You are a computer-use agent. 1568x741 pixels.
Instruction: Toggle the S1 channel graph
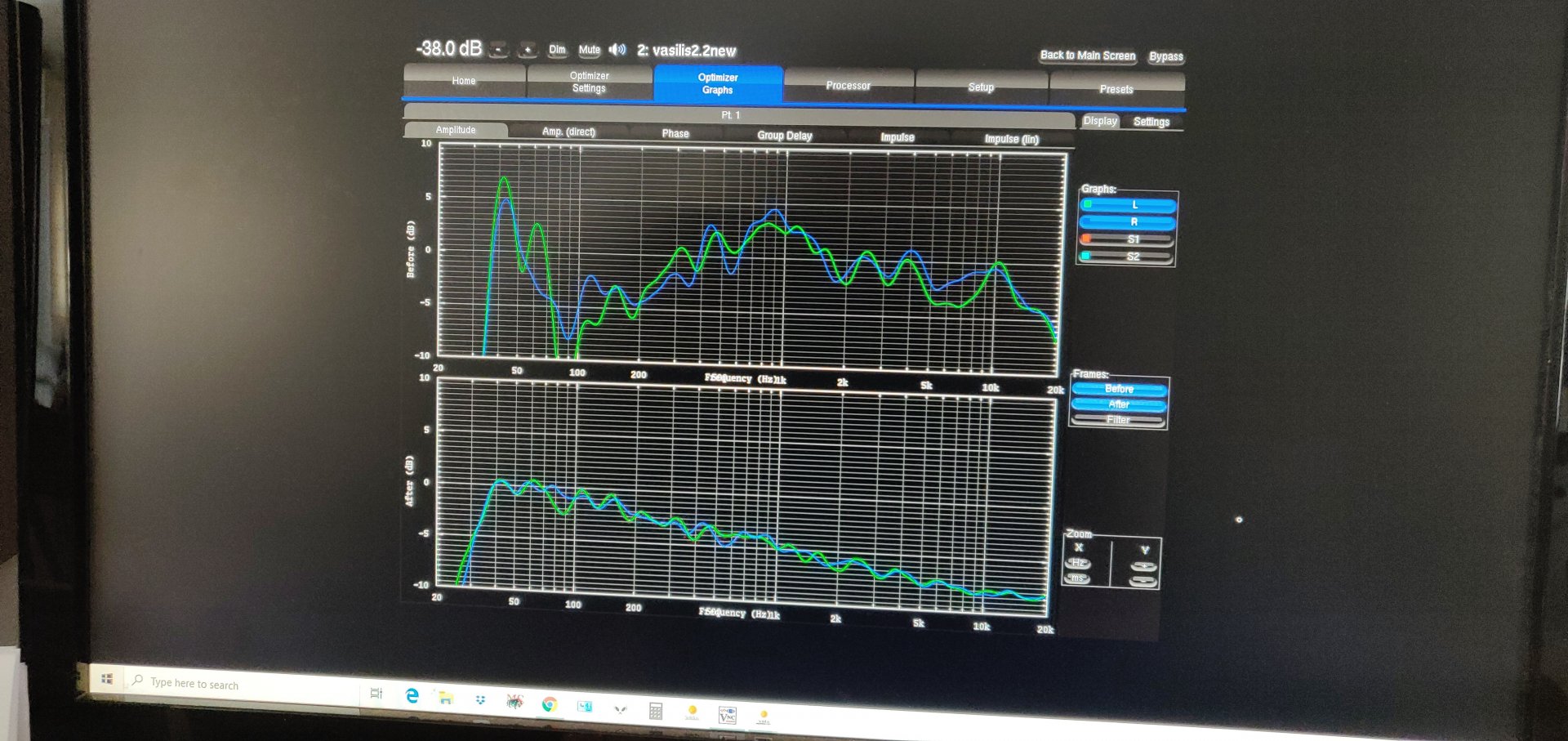click(x=1128, y=239)
